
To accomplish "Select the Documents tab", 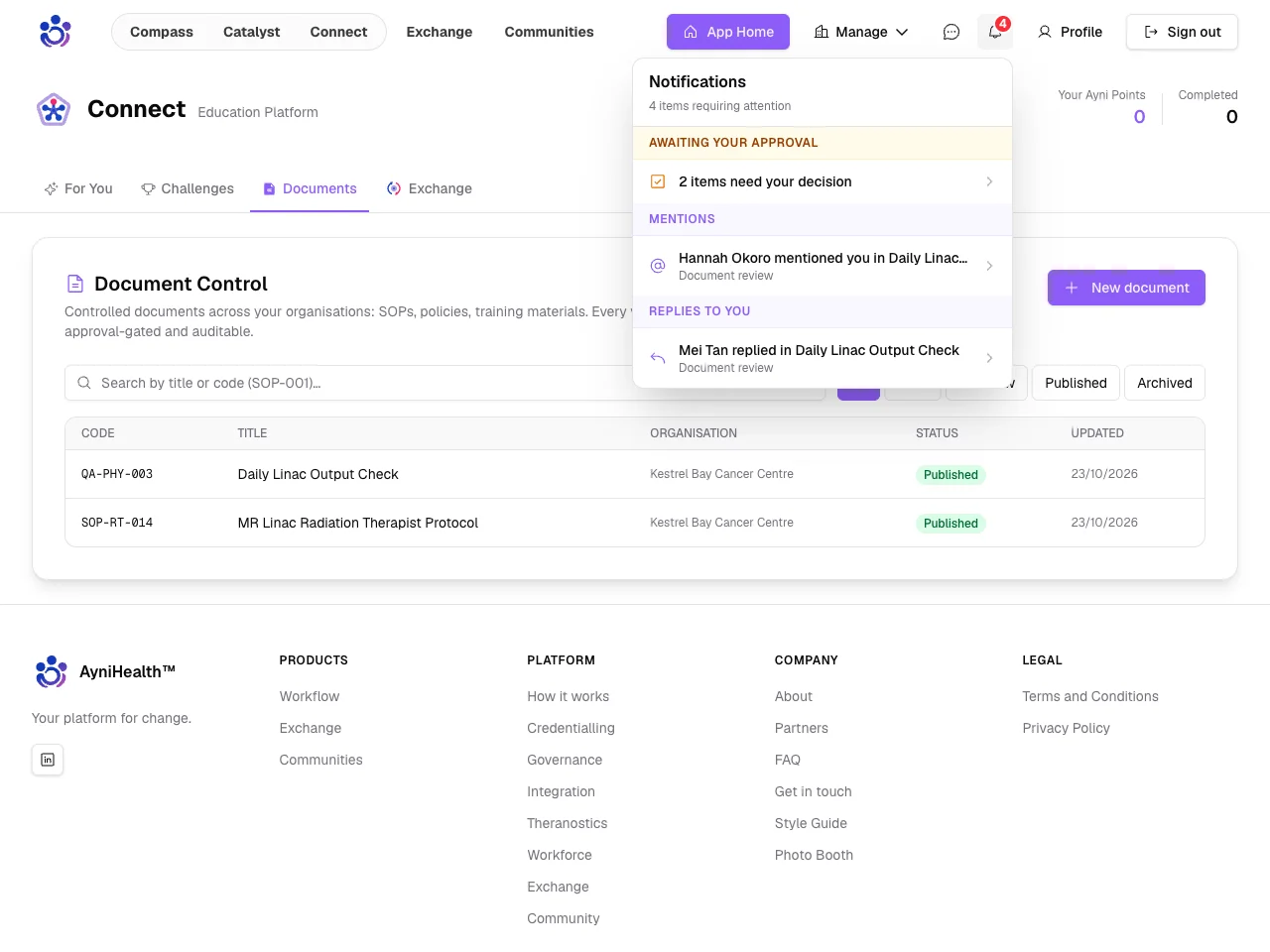I will tap(310, 188).
